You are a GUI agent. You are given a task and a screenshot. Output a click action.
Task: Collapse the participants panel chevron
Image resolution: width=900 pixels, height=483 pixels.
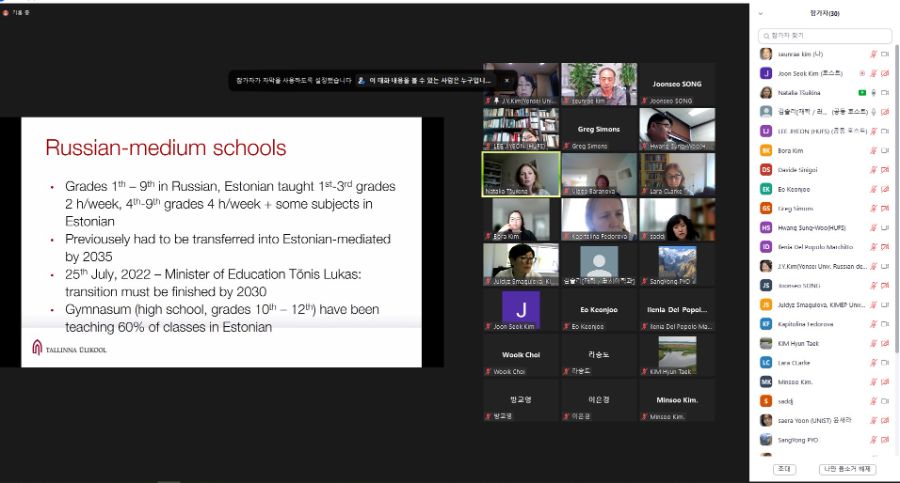click(760, 13)
